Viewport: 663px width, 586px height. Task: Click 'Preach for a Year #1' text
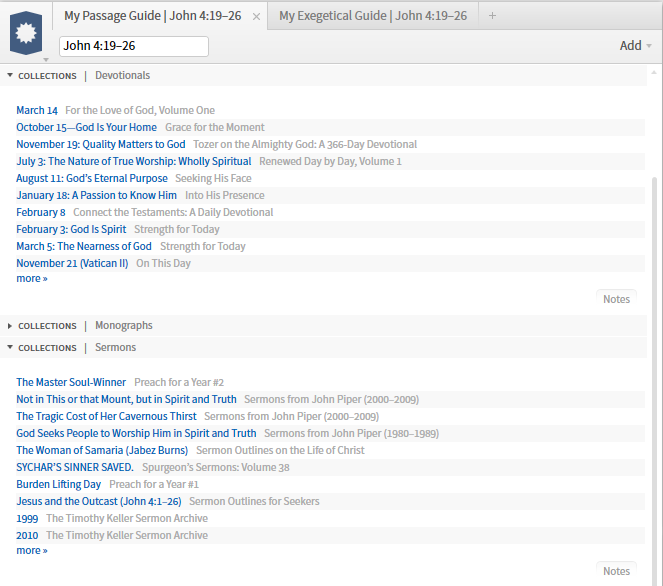click(154, 484)
